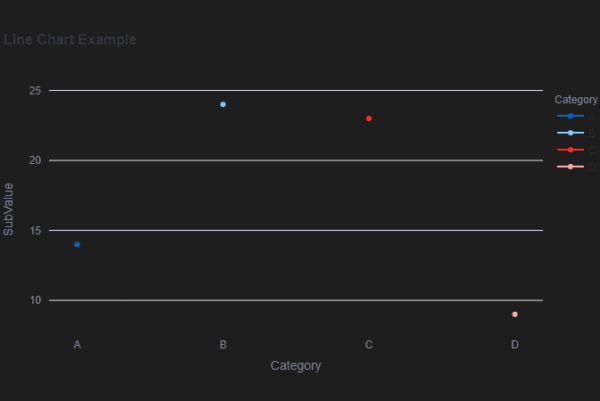The height and width of the screenshot is (401, 600).
Task: Click the y-axis tick label 20
Action: pyautogui.click(x=35, y=160)
